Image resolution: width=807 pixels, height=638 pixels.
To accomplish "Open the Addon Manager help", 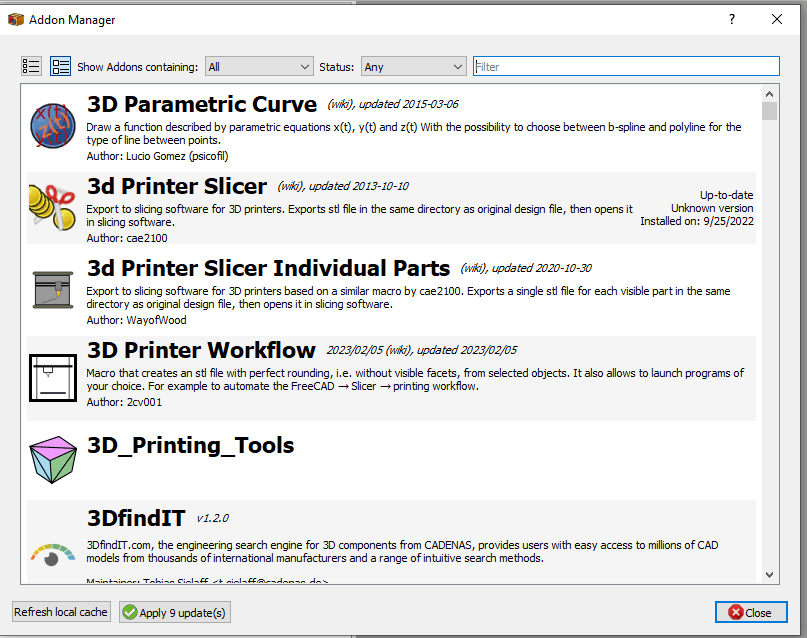I will point(731,19).
